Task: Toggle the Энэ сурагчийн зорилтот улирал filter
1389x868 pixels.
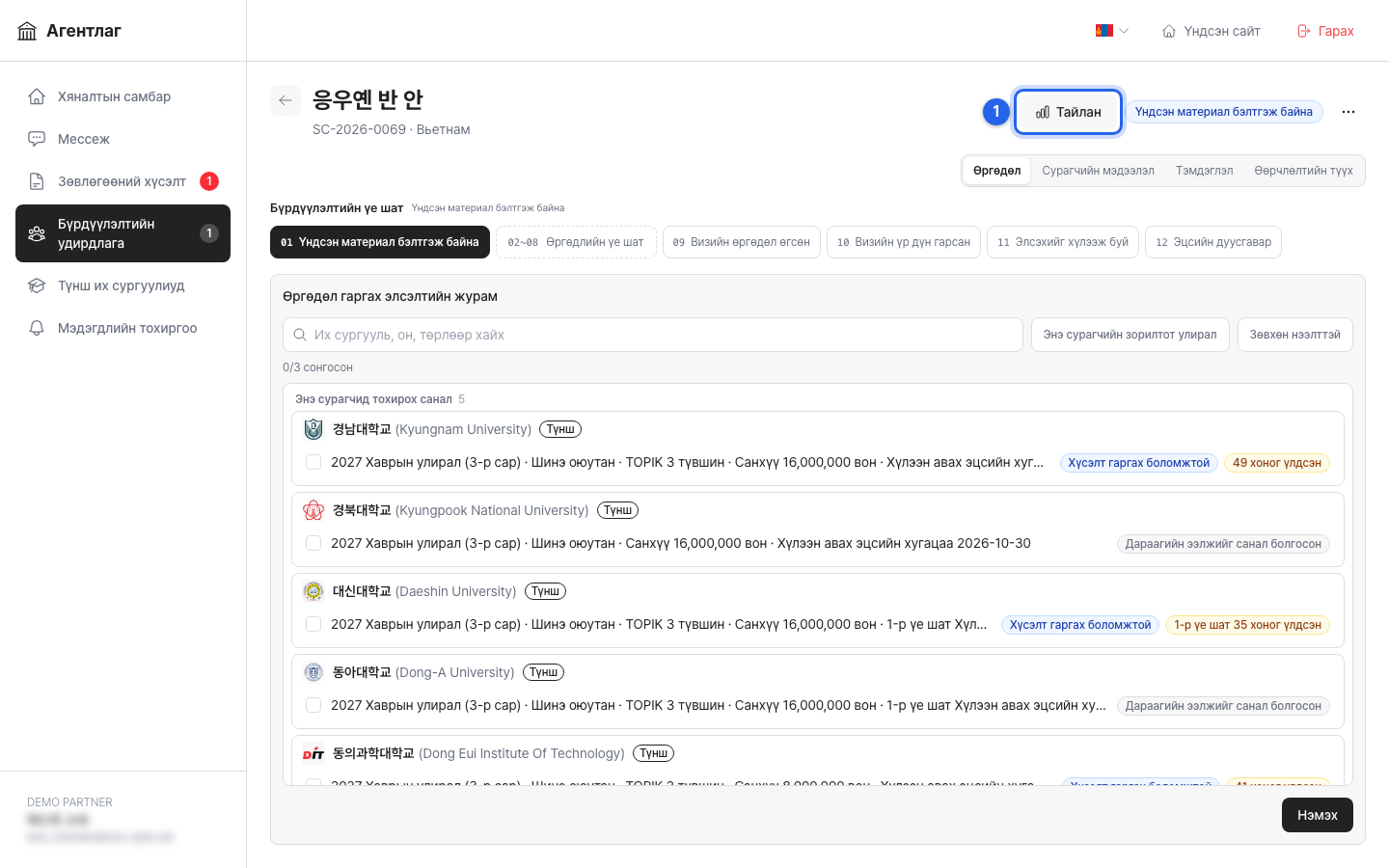Action: (x=1130, y=335)
